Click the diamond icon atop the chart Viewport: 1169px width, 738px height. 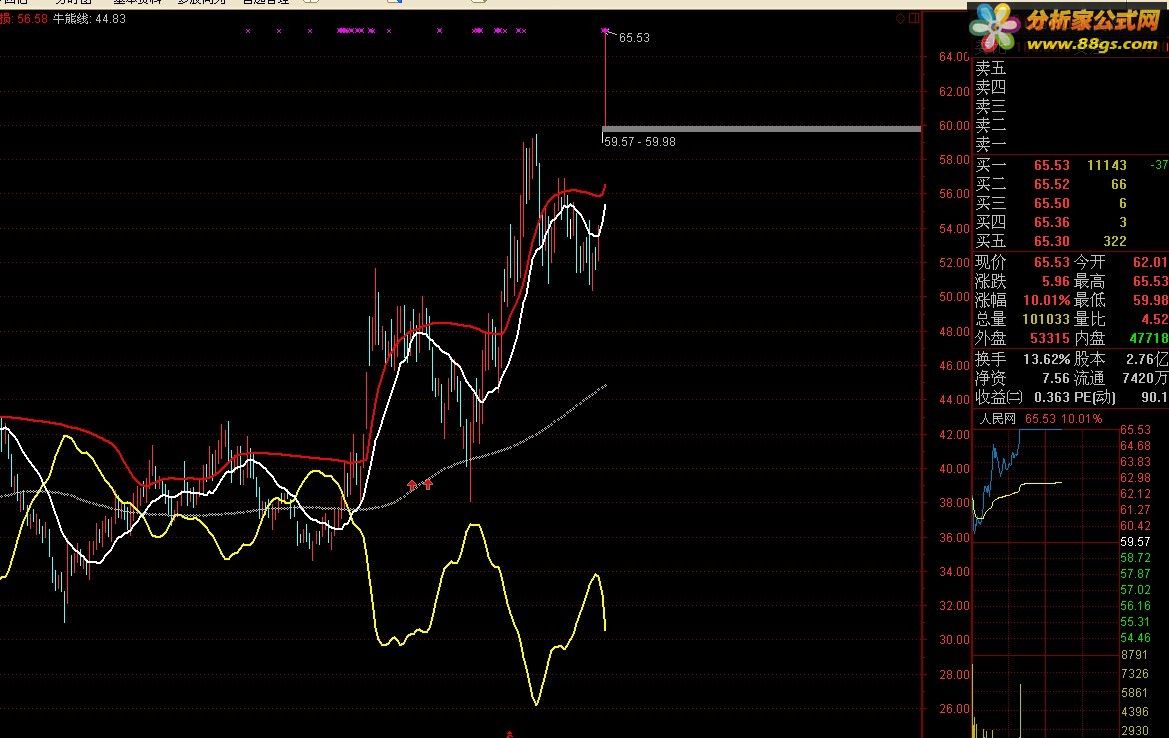click(901, 18)
